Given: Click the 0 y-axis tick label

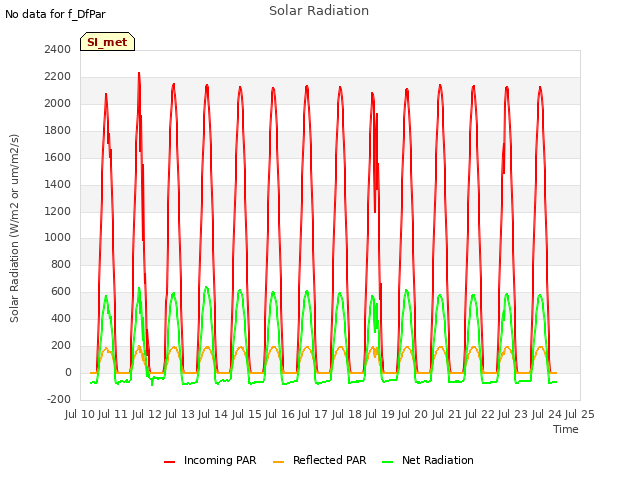Looking at the screenshot, I should coord(68,372).
